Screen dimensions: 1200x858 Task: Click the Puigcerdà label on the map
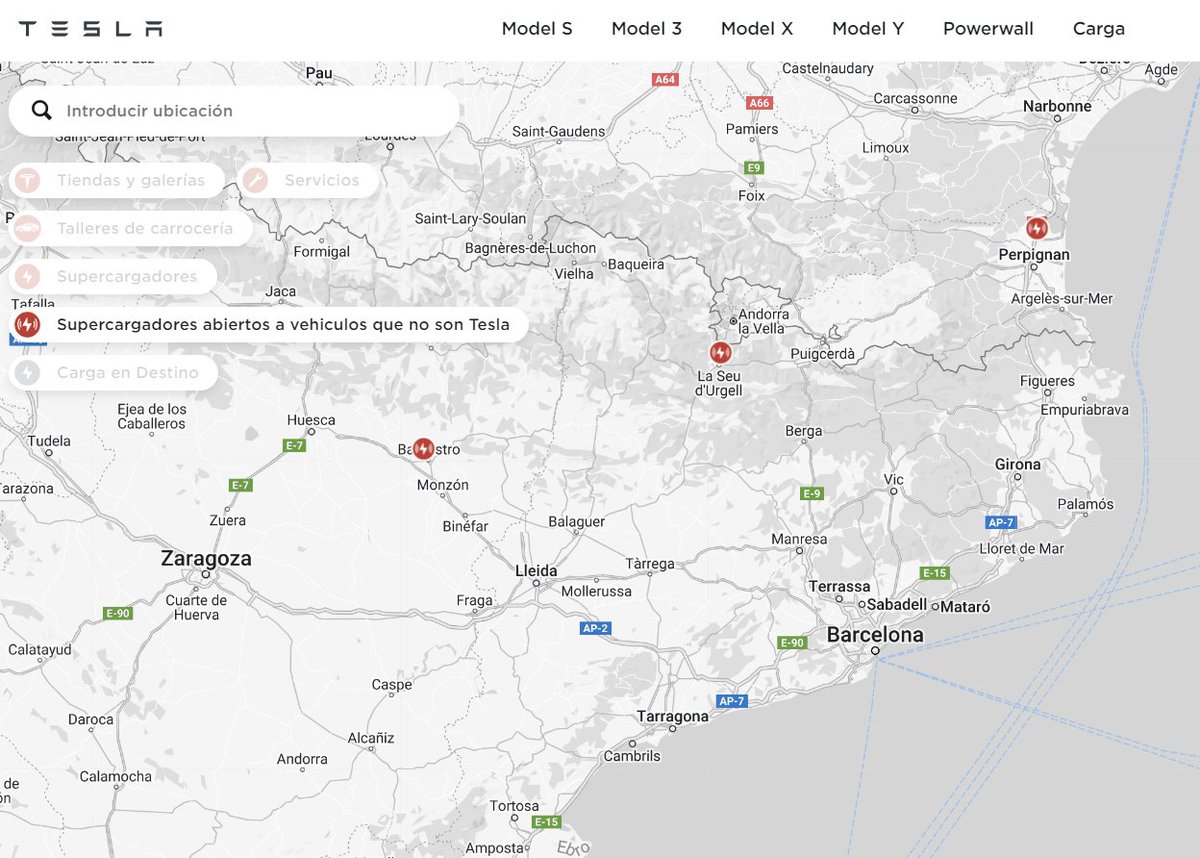(x=824, y=353)
